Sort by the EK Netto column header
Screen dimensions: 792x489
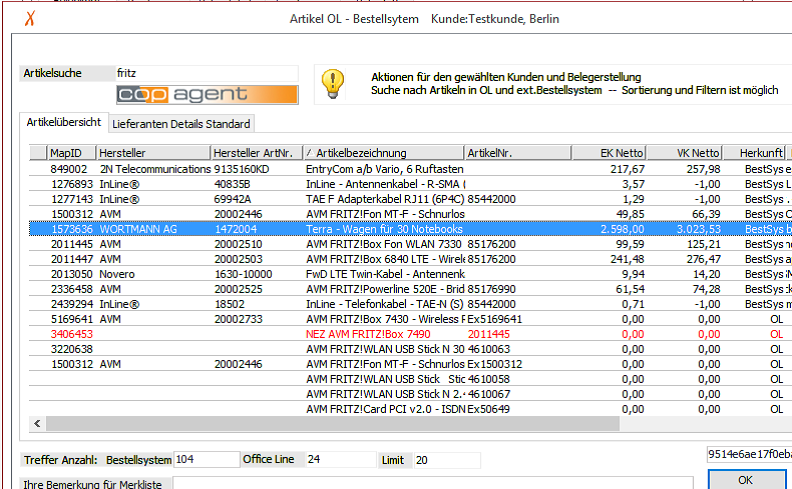609,153
